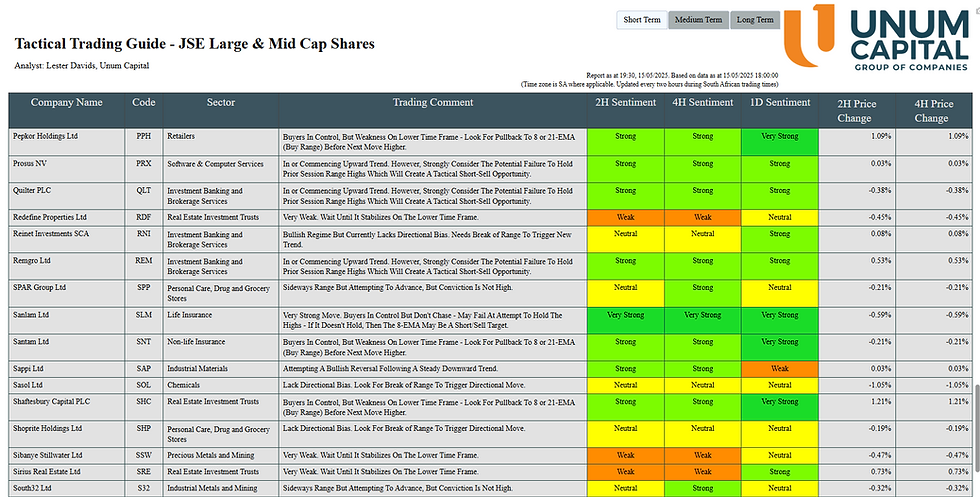The width and height of the screenshot is (980, 497).
Task: Sort by 4H Price Change header
Action: point(934,111)
